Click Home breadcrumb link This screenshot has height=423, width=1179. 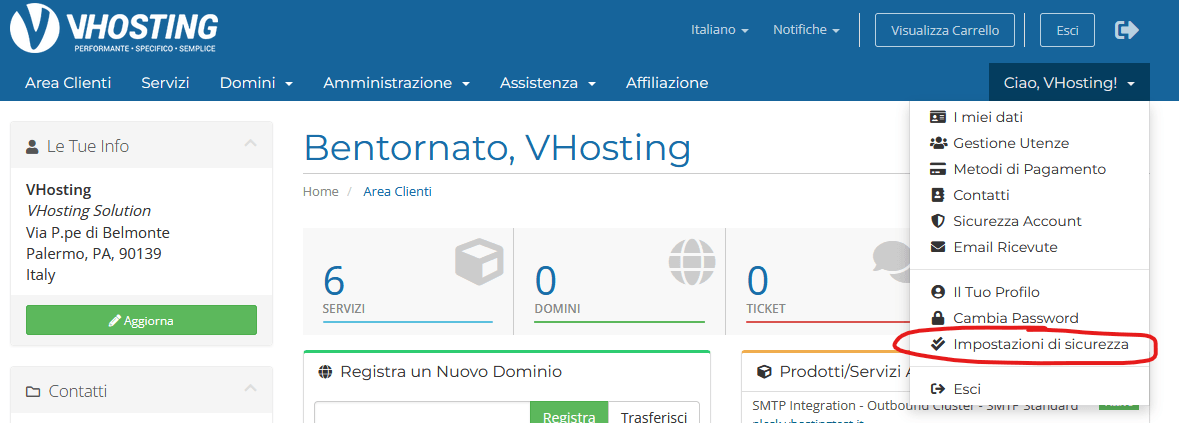click(320, 192)
